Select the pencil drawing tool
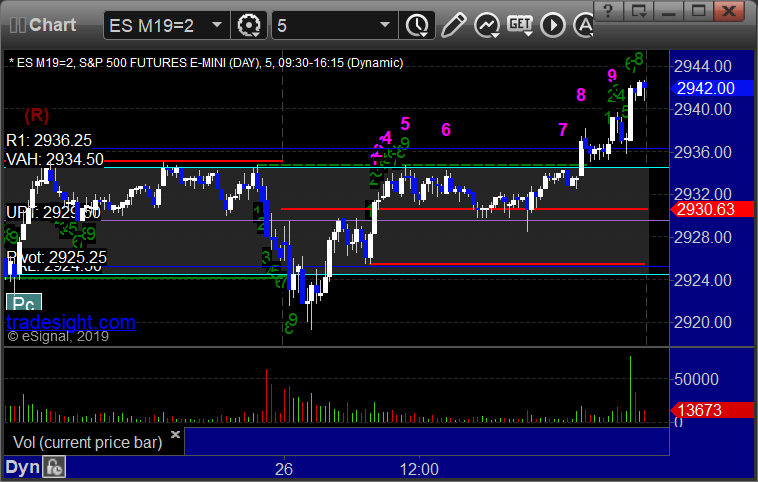The width and height of the screenshot is (758, 482). click(452, 23)
